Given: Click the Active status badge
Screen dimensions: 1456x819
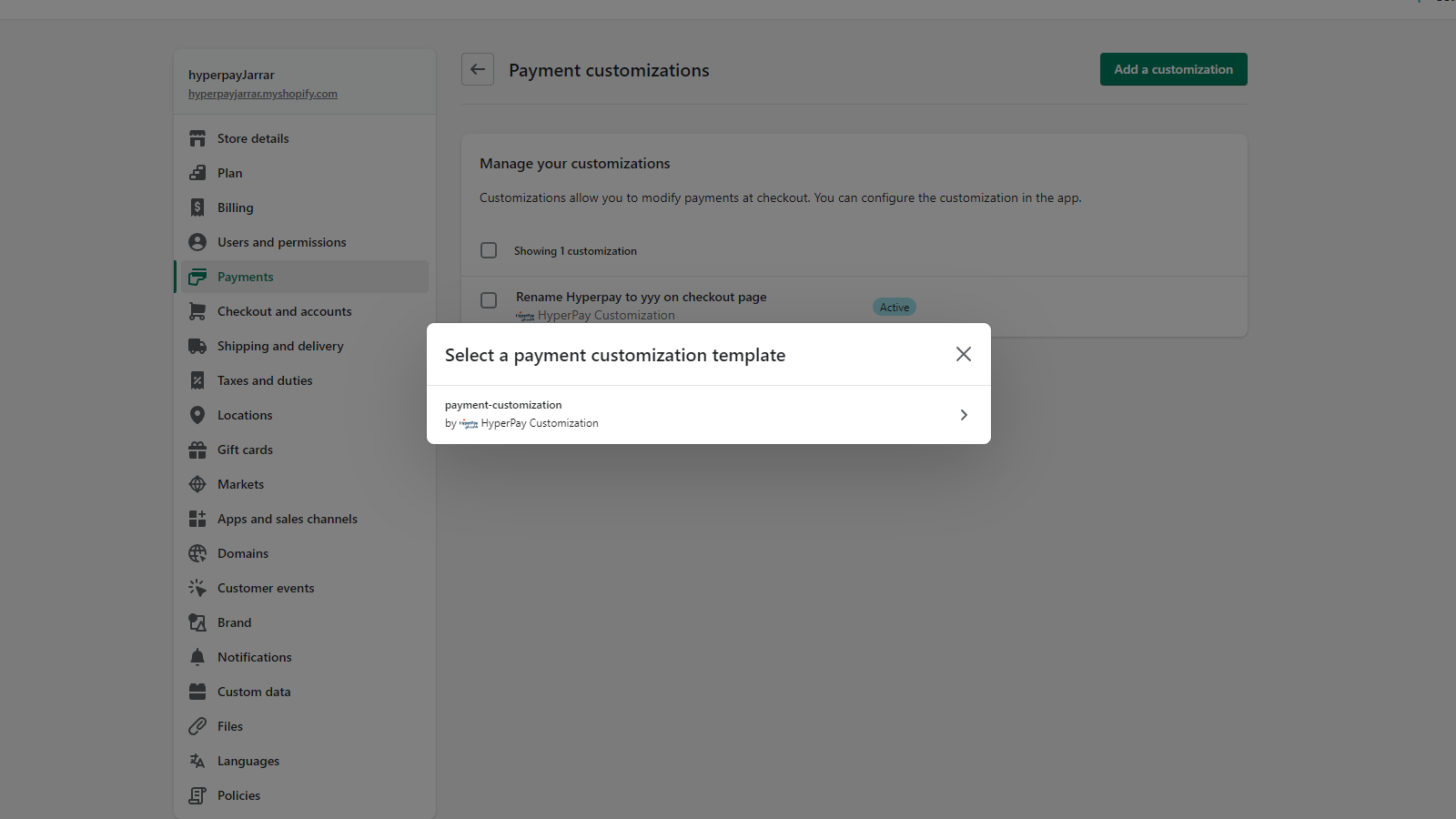Looking at the screenshot, I should pos(895,308).
